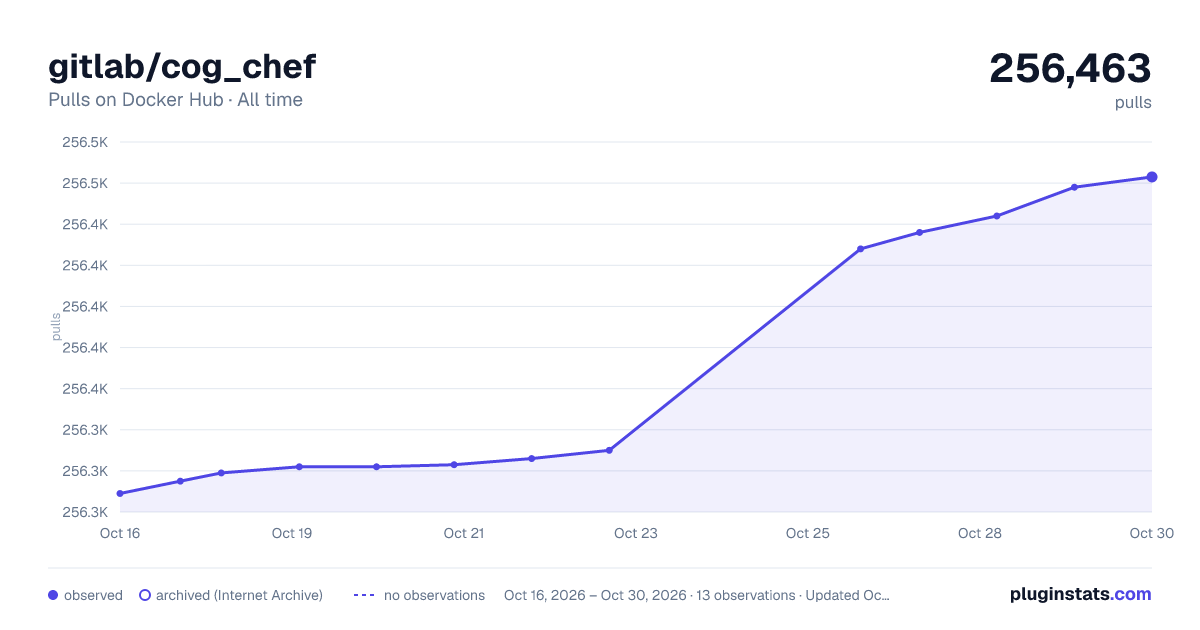
Task: Click the '13 observations' date range footer text
Action: click(x=697, y=595)
